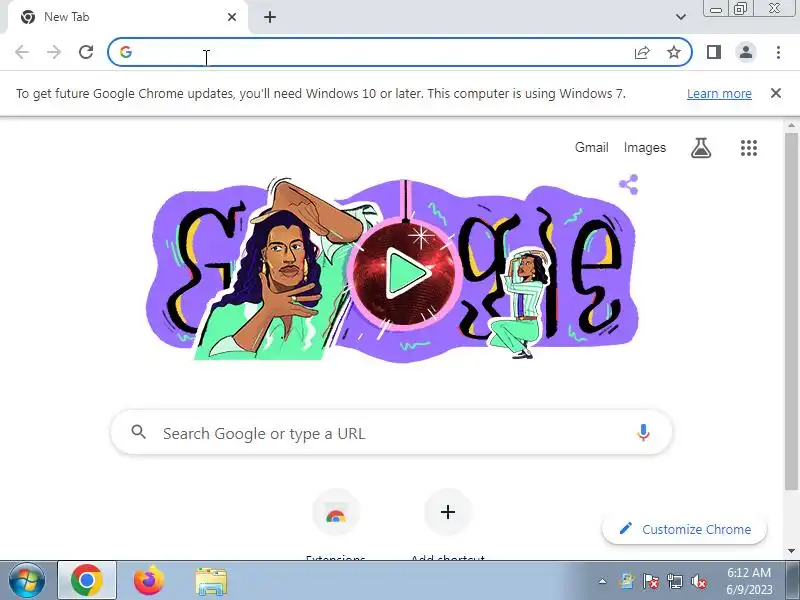Screen dimensions: 800x600
Task: Click the Search Google or type a URL box
Action: coord(391,433)
